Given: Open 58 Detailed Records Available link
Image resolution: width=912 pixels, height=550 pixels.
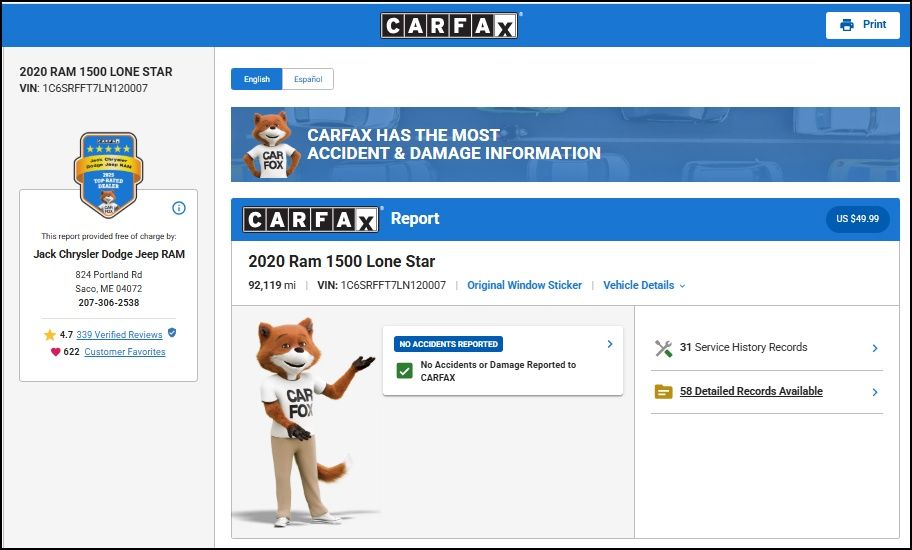Looking at the screenshot, I should click(751, 391).
